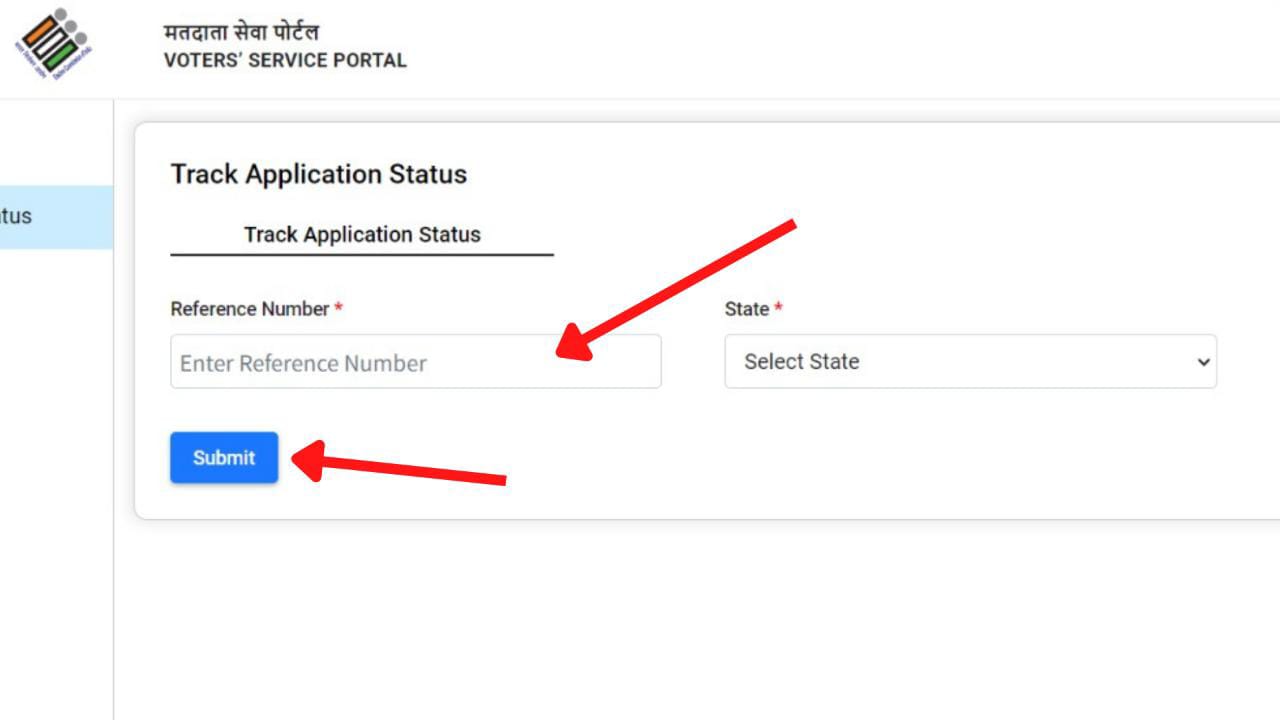Click the Hindi portal title मतदाता सेवा पोर्टल

pyautogui.click(x=240, y=30)
